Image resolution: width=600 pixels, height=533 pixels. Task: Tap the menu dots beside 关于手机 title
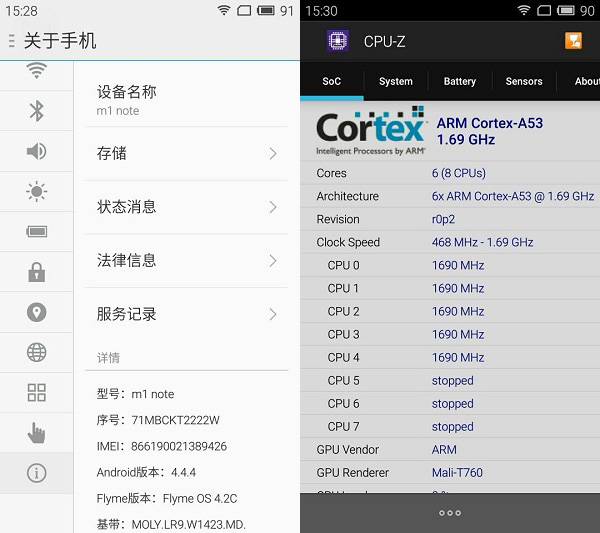(11, 41)
